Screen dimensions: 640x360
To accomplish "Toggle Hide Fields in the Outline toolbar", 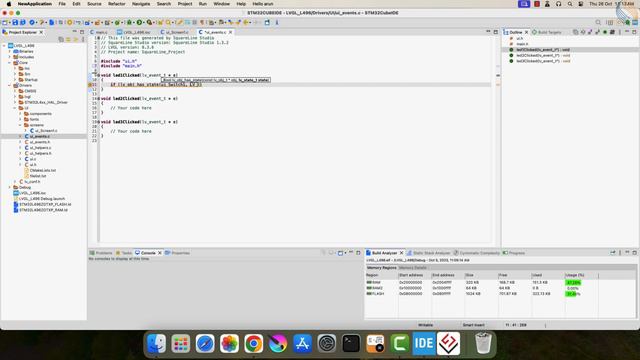I will [590, 32].
